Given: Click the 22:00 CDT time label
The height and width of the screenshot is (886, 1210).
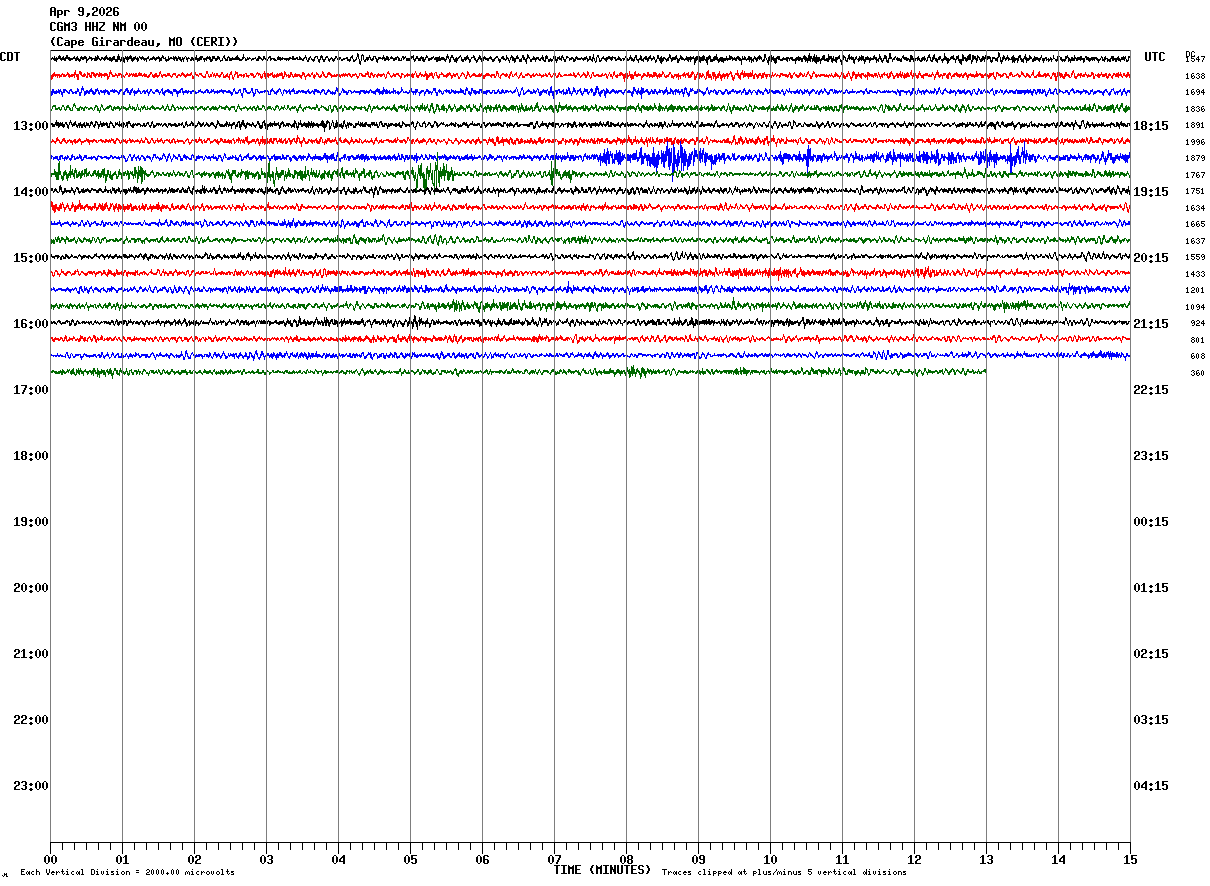Looking at the screenshot, I should (x=31, y=720).
